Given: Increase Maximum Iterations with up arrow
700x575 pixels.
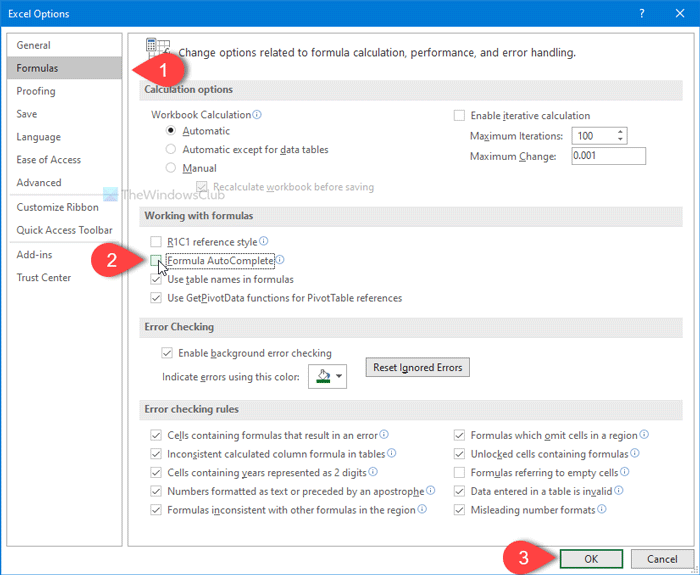Looking at the screenshot, I should tap(621, 132).
